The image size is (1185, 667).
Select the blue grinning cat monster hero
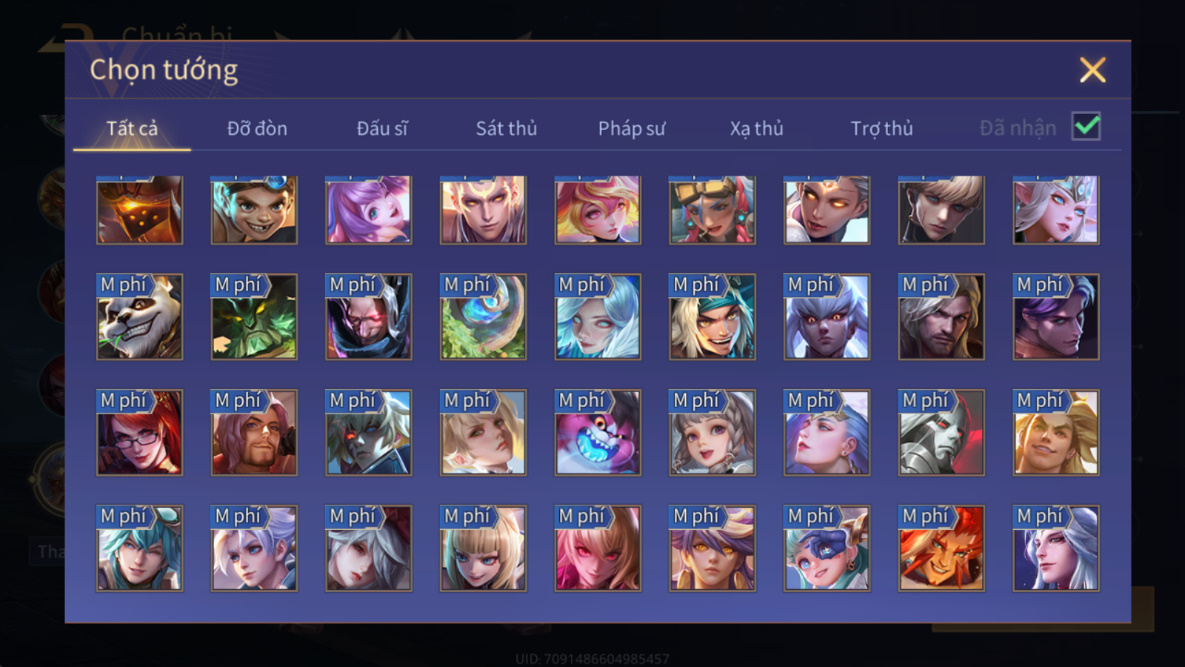click(x=597, y=432)
